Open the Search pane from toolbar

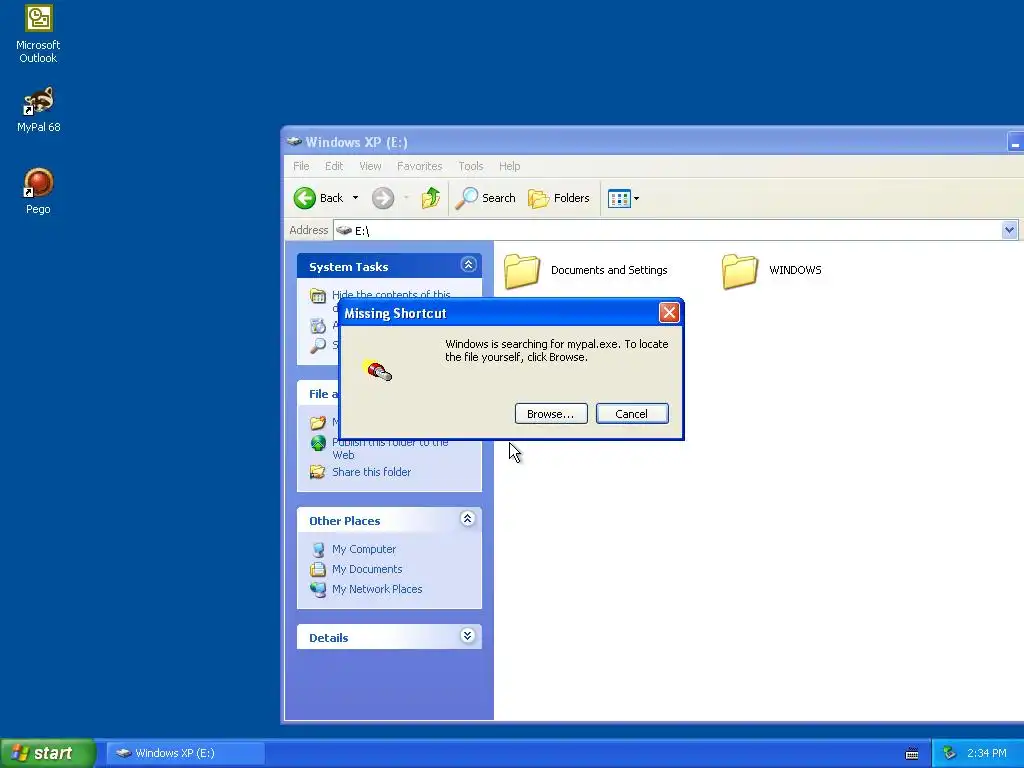[x=485, y=198]
